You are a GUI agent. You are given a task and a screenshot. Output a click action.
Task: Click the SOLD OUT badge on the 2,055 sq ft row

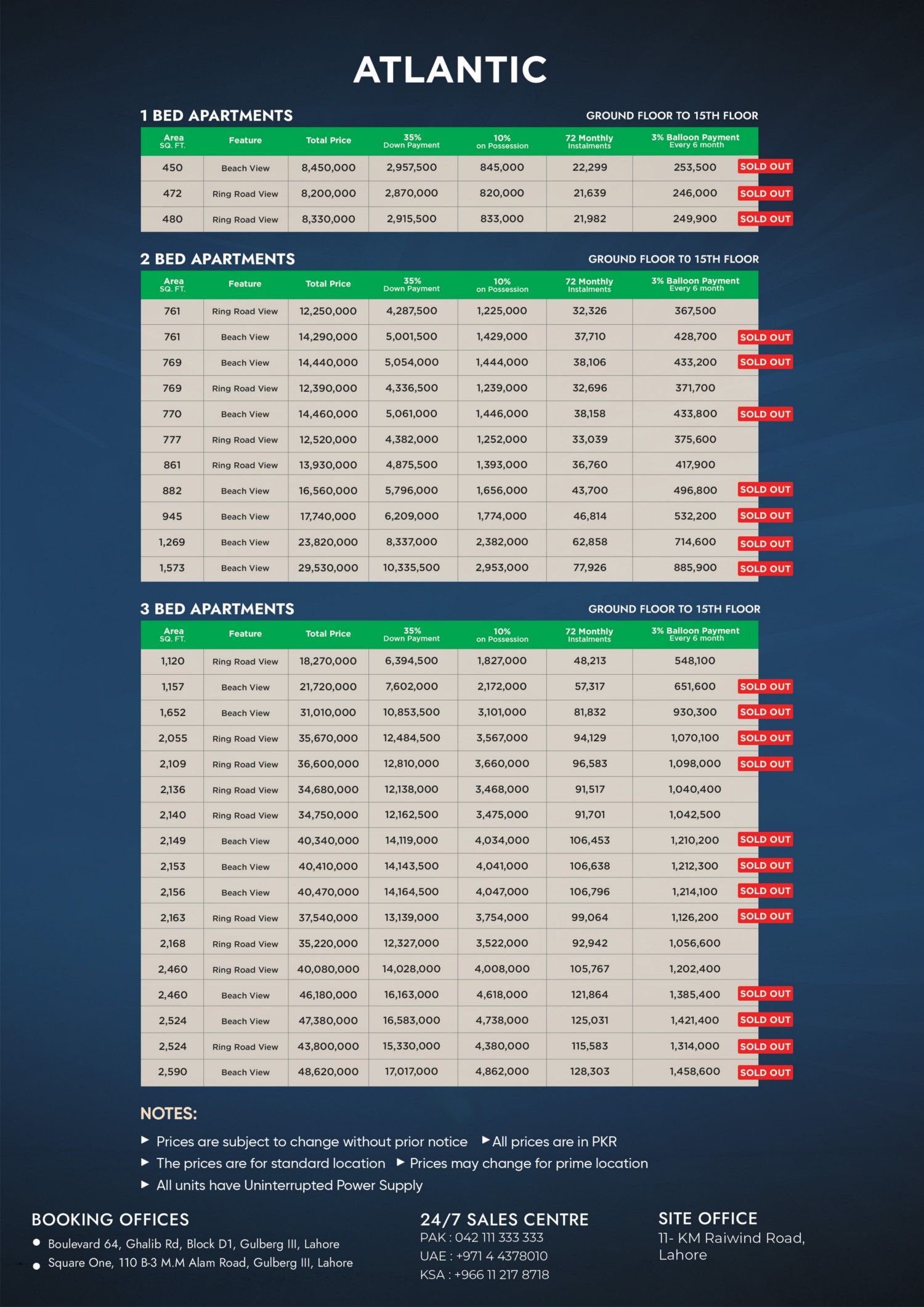764,738
